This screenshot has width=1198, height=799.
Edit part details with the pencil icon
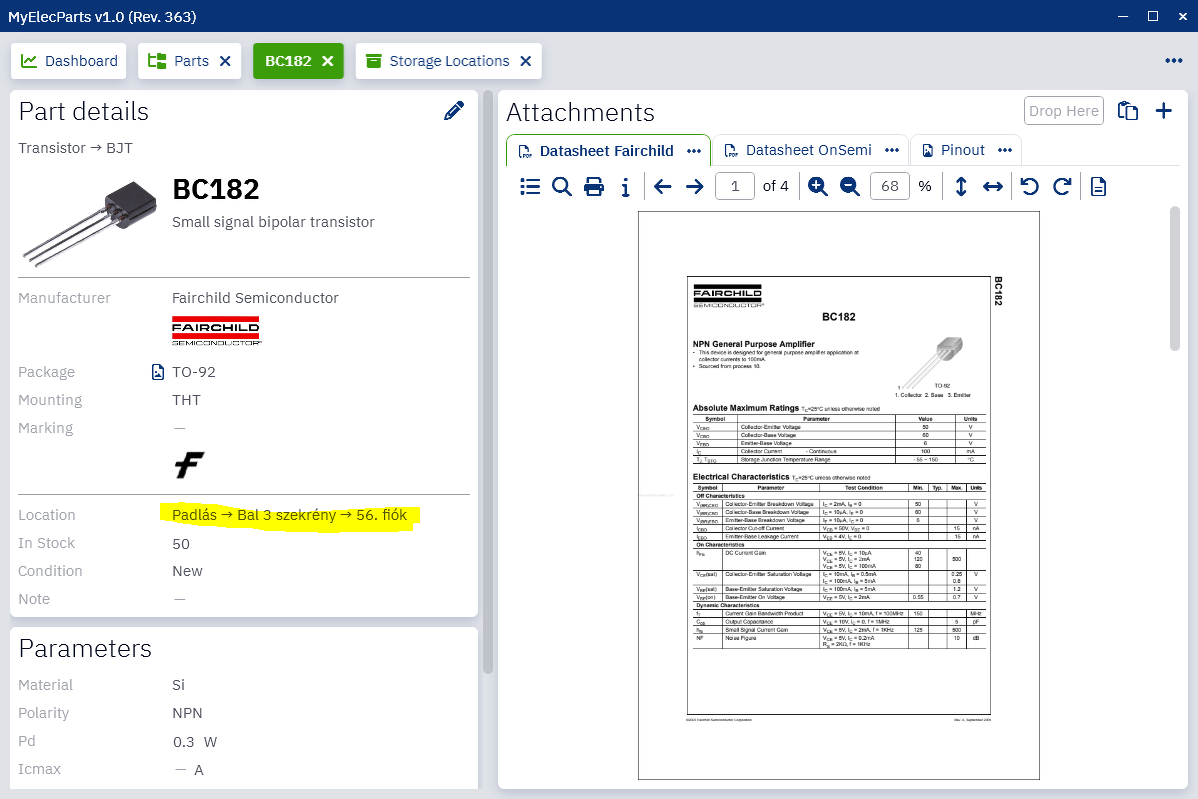(454, 111)
